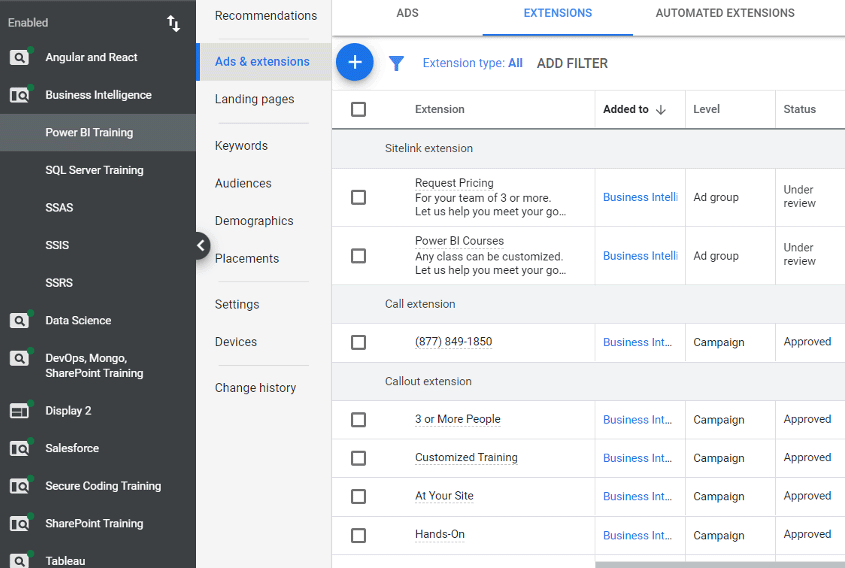845x568 pixels.
Task: Select the EXTENSIONS tab
Action: tap(558, 13)
